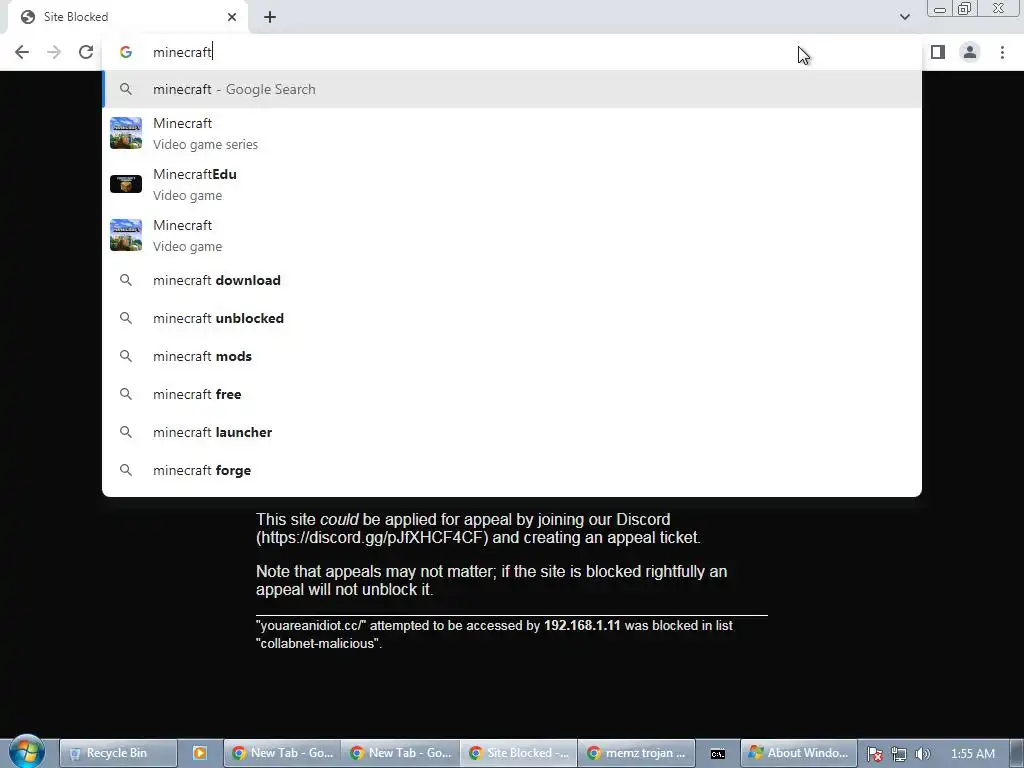Click the network tray icon
The height and width of the screenshot is (768, 1024).
[x=899, y=754]
